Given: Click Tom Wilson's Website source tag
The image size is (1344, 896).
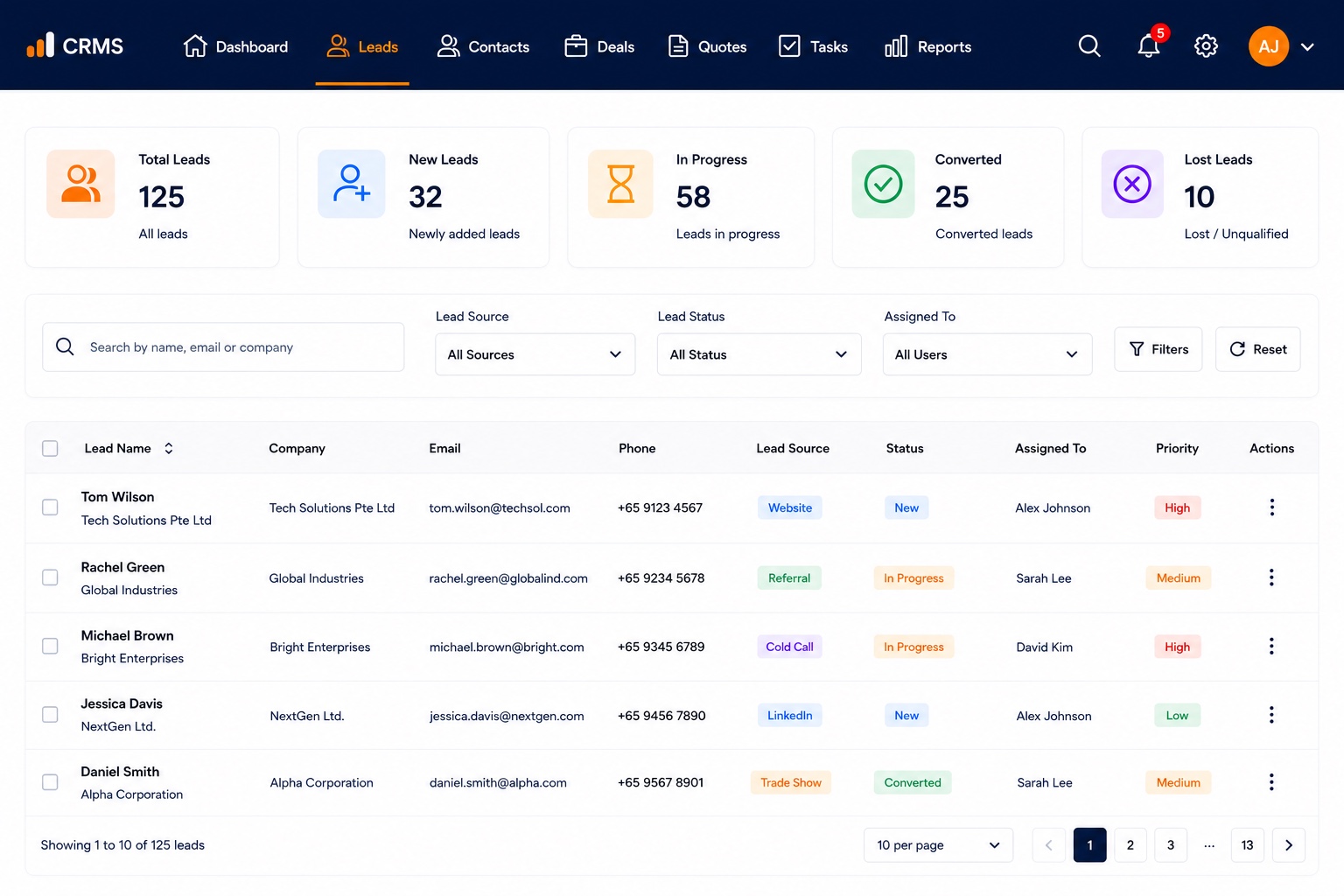Looking at the screenshot, I should point(790,507).
